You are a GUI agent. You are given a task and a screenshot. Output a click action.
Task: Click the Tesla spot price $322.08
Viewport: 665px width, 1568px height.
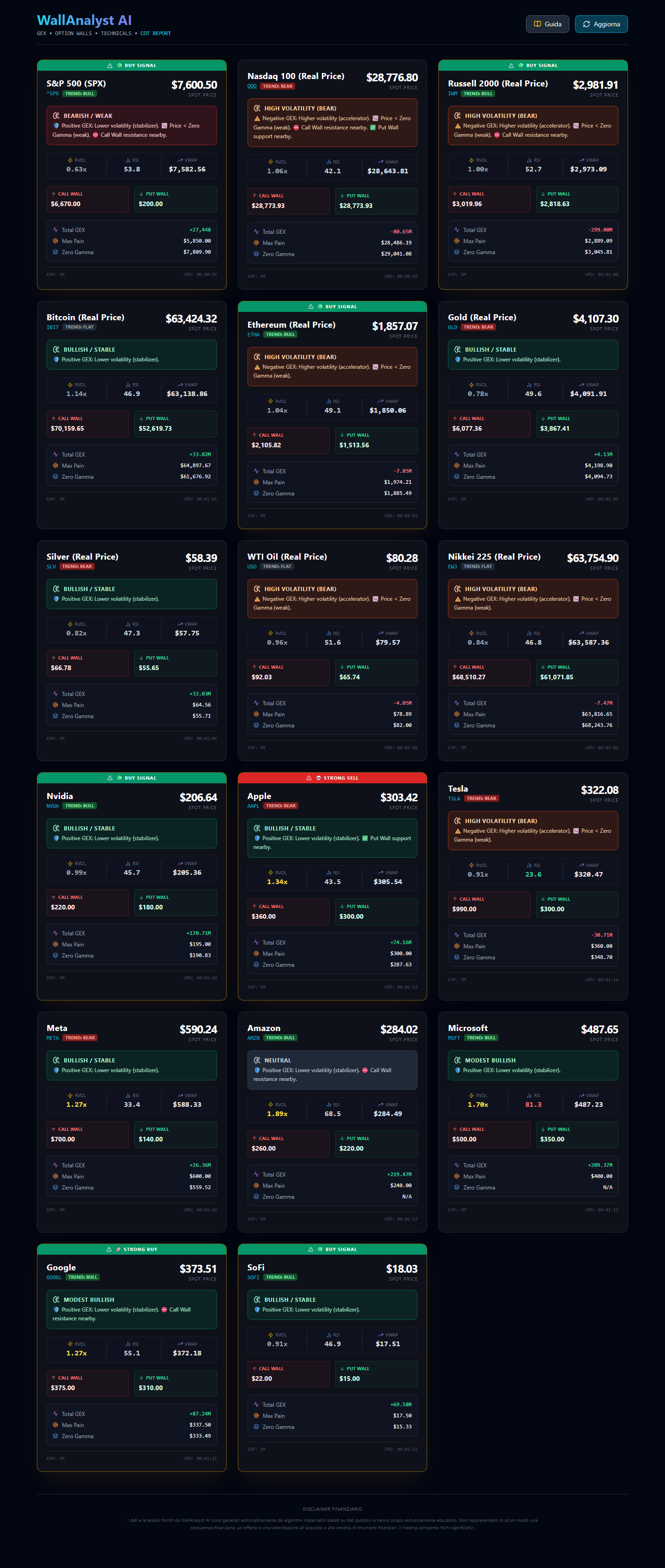tap(599, 790)
